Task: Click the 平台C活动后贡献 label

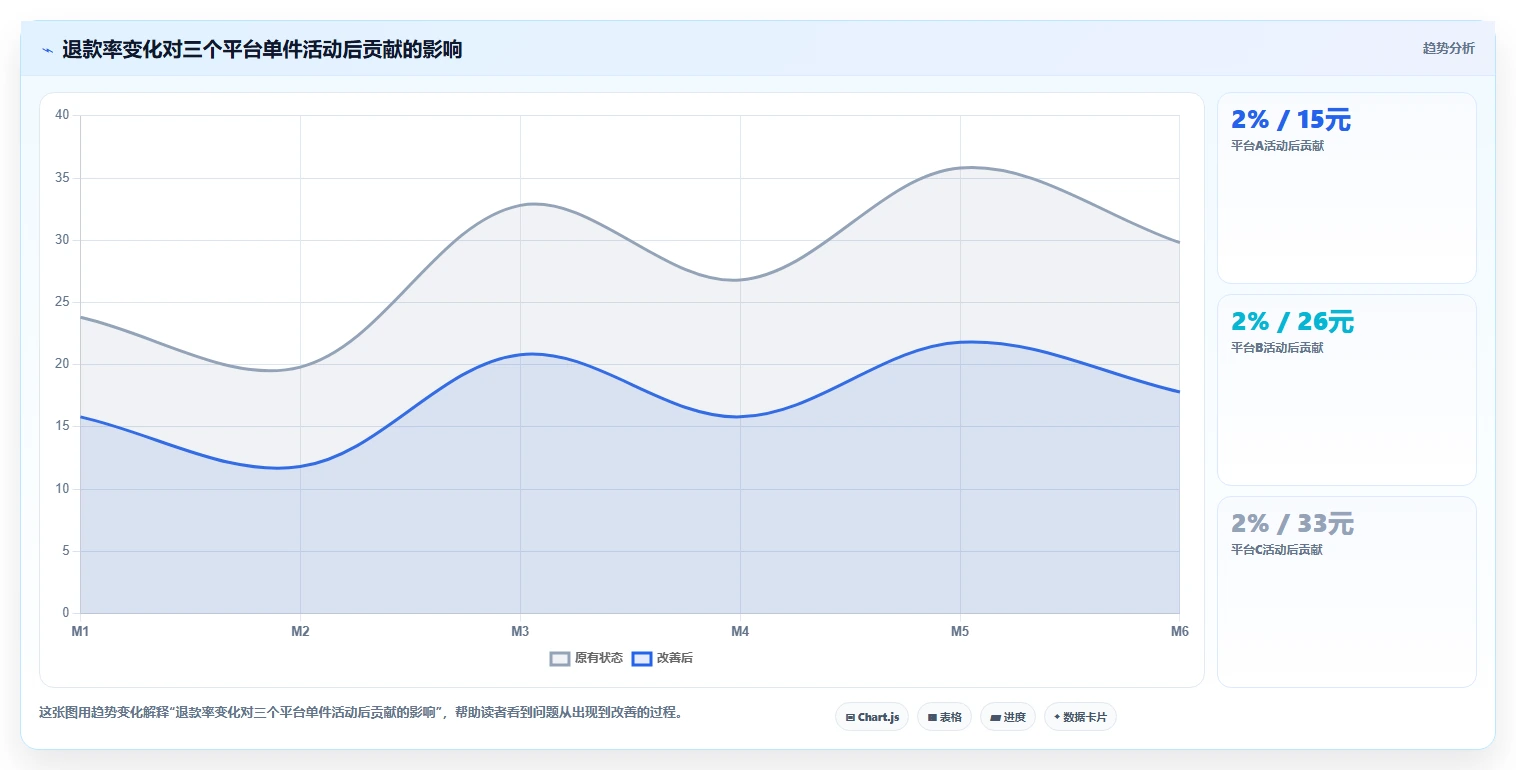Action: (x=1277, y=550)
